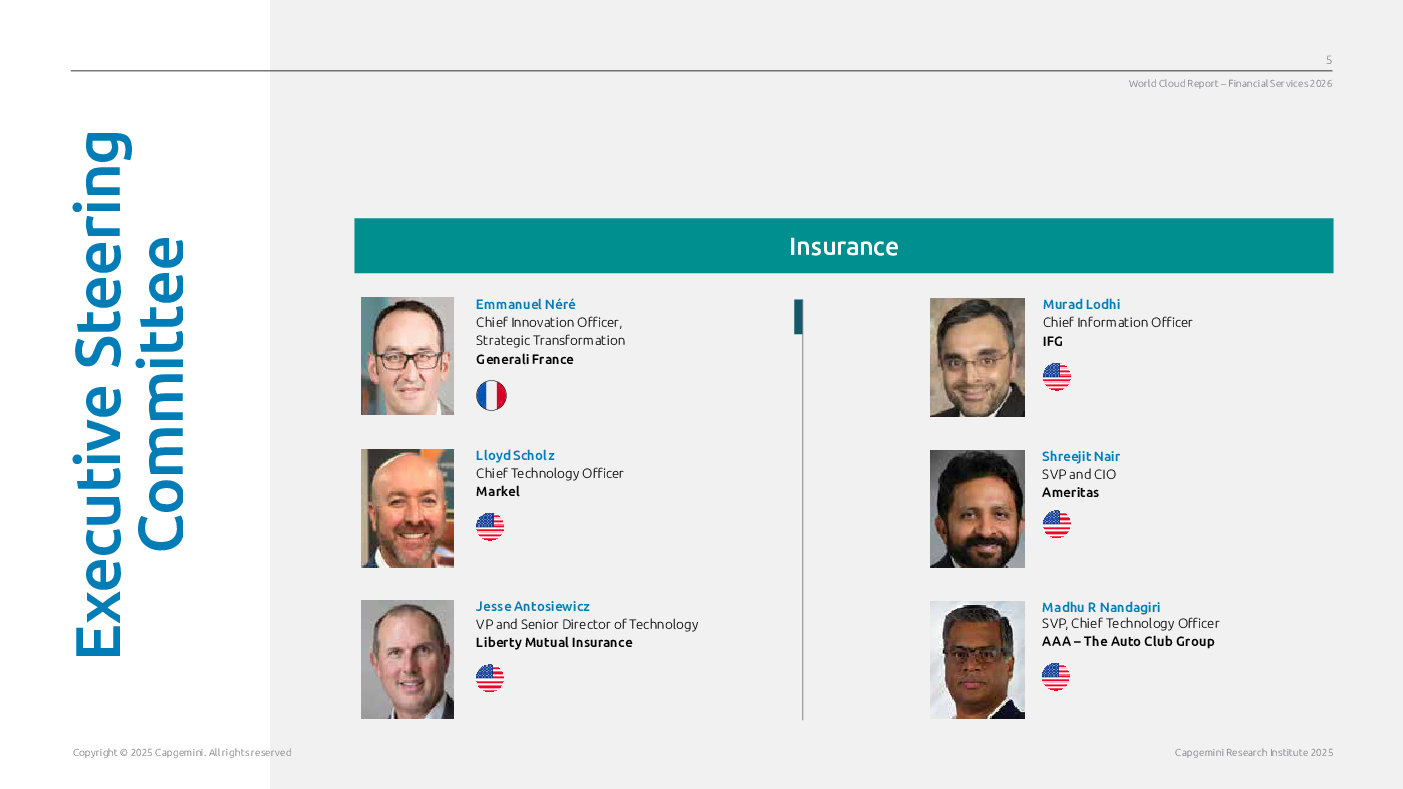Click the name Jesse Antosiewicz

(x=533, y=606)
